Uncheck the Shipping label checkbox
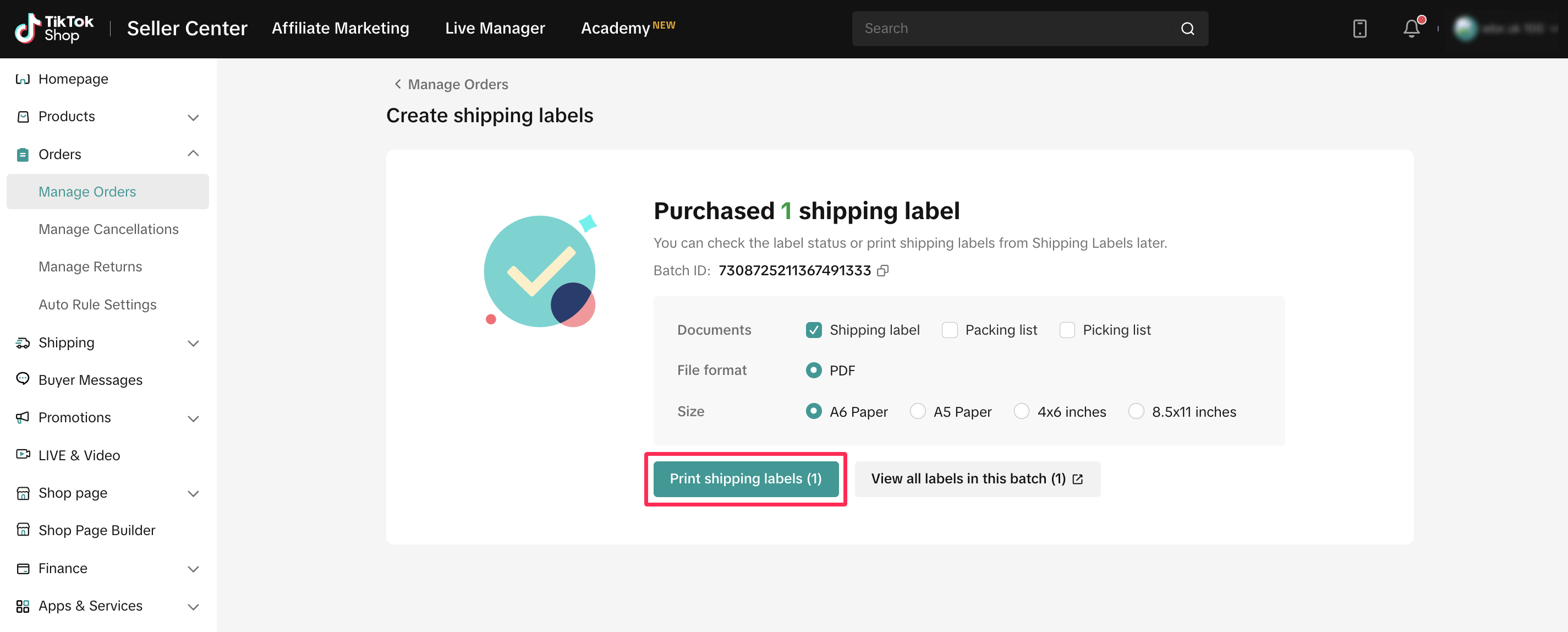The image size is (1568, 632). click(x=813, y=330)
